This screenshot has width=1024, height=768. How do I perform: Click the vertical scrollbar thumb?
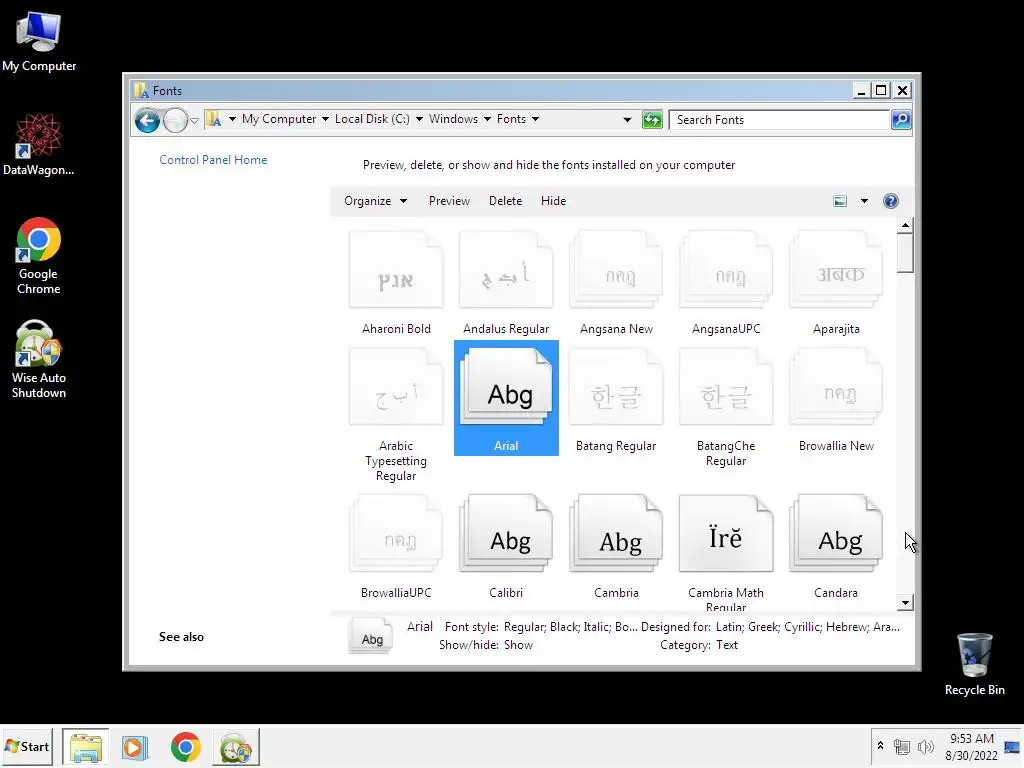(904, 253)
